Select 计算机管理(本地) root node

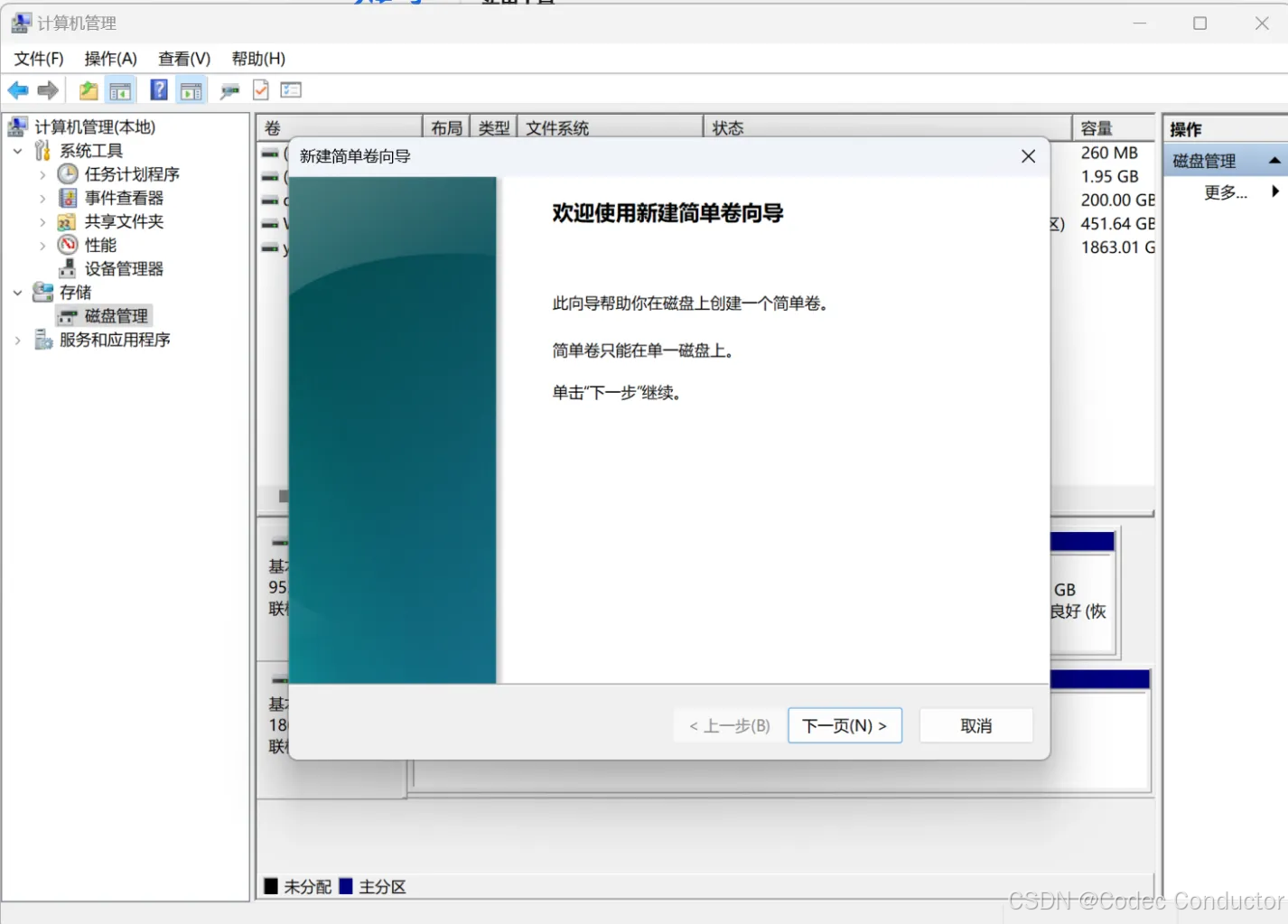tap(95, 127)
